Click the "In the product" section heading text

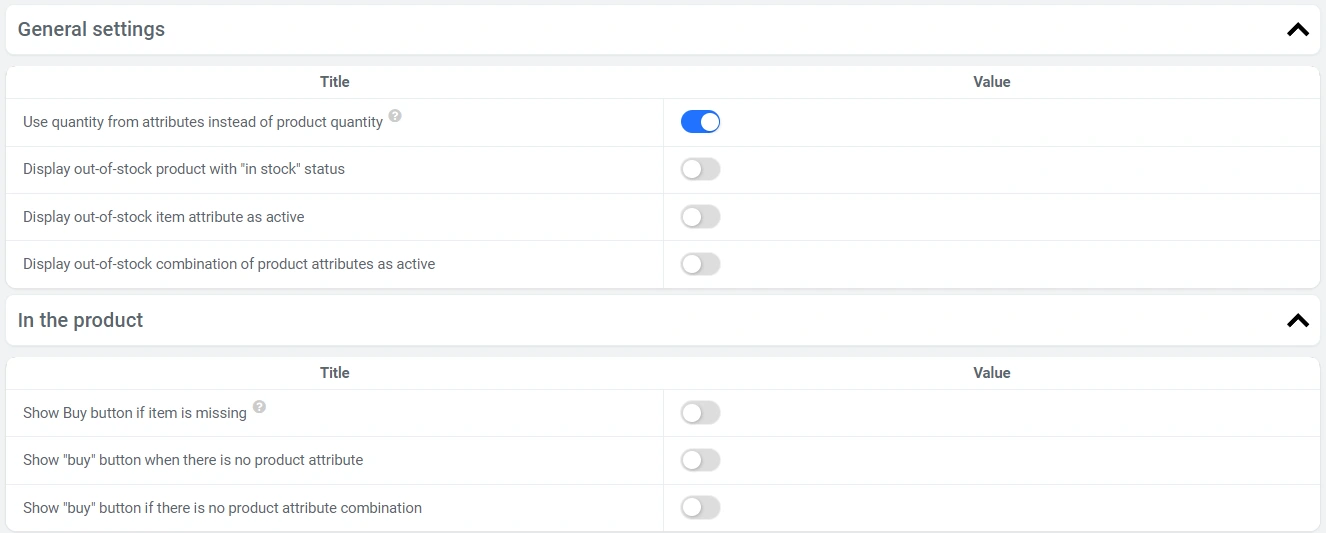tap(80, 321)
